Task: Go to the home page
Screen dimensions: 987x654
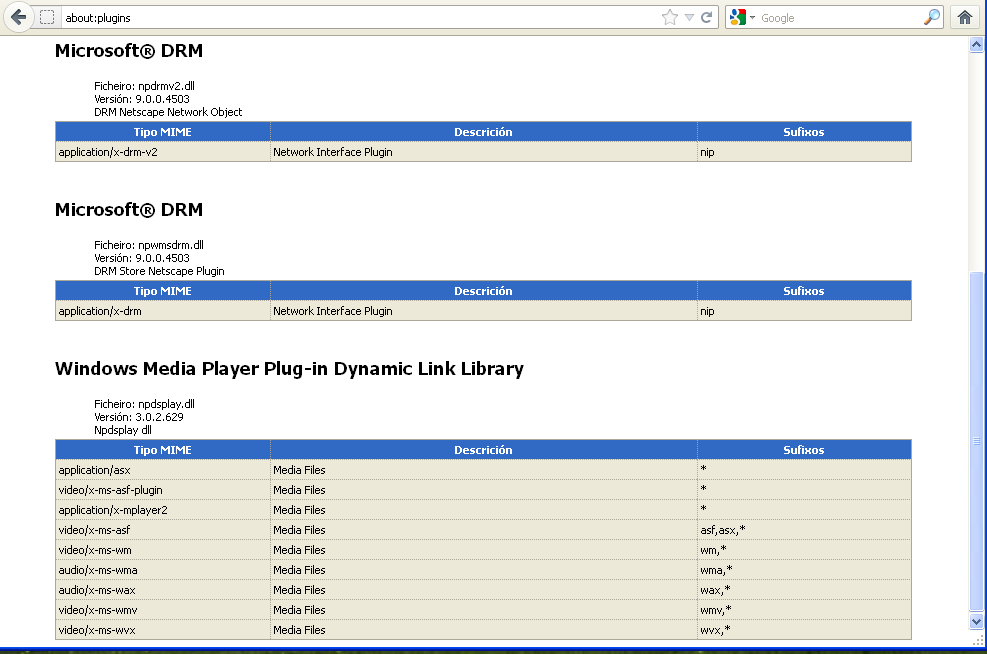Action: (965, 17)
